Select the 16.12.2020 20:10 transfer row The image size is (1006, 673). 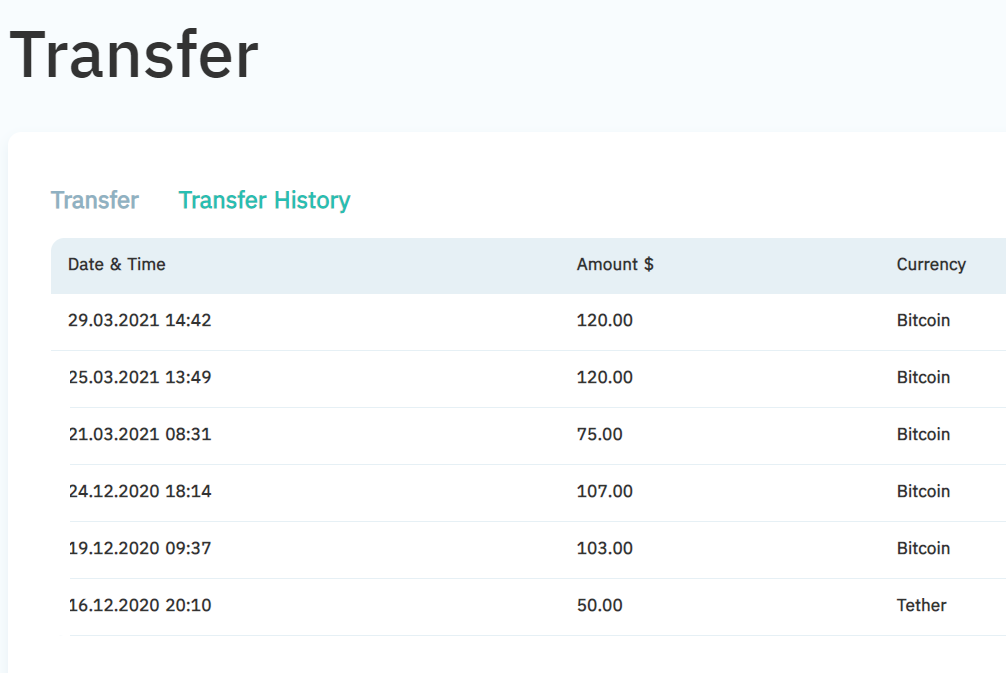coord(529,607)
